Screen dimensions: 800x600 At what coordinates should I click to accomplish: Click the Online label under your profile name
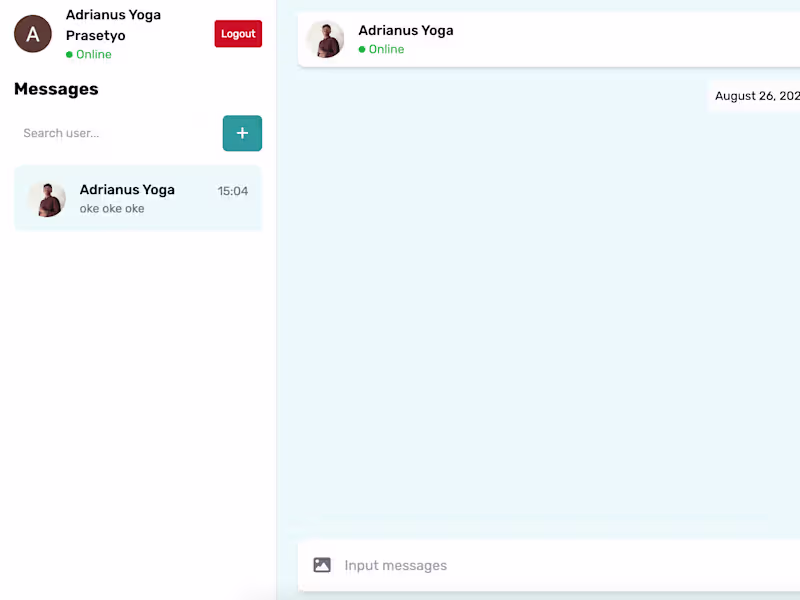(93, 54)
